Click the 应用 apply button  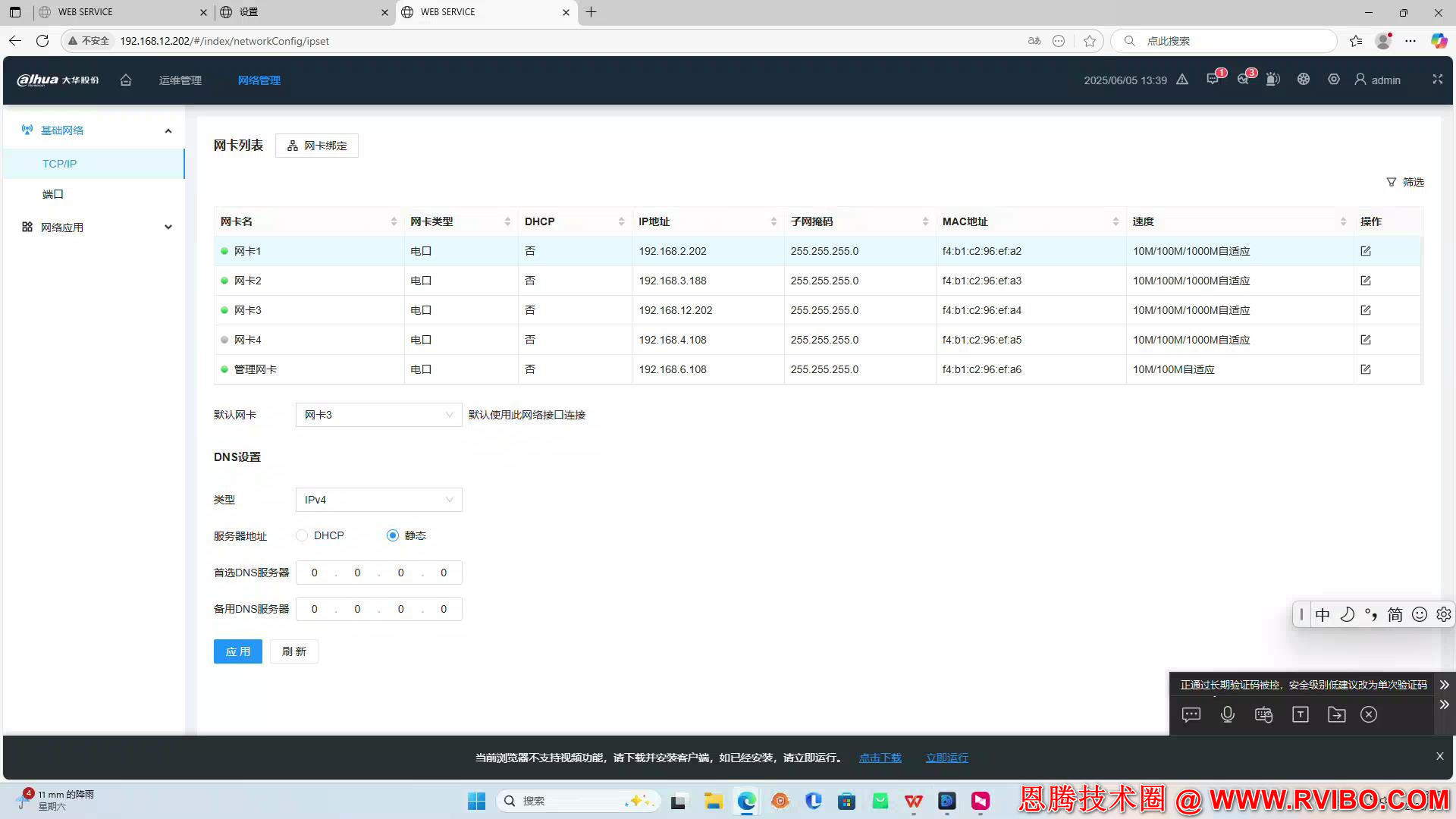(x=237, y=651)
